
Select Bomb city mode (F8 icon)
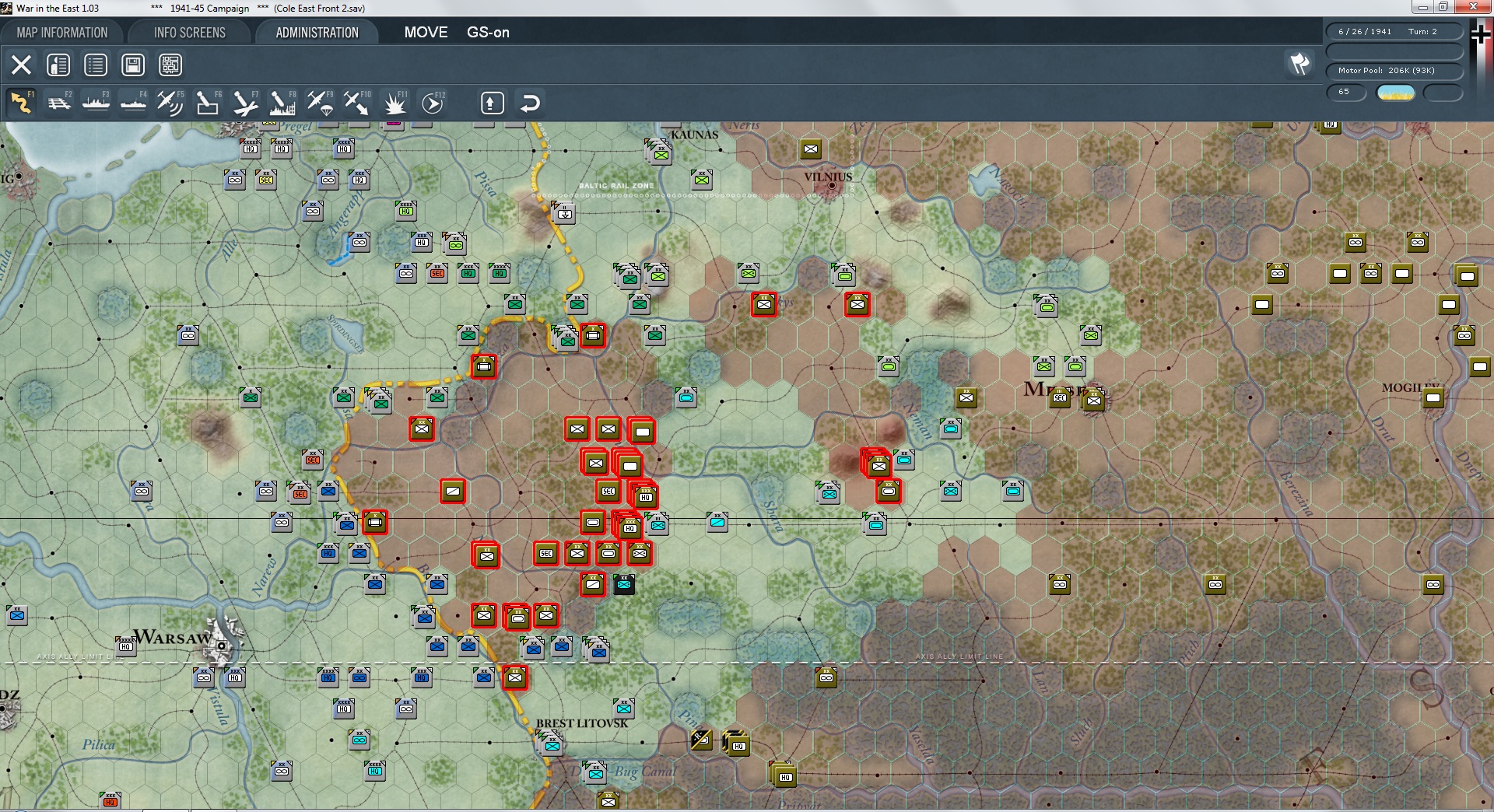282,103
